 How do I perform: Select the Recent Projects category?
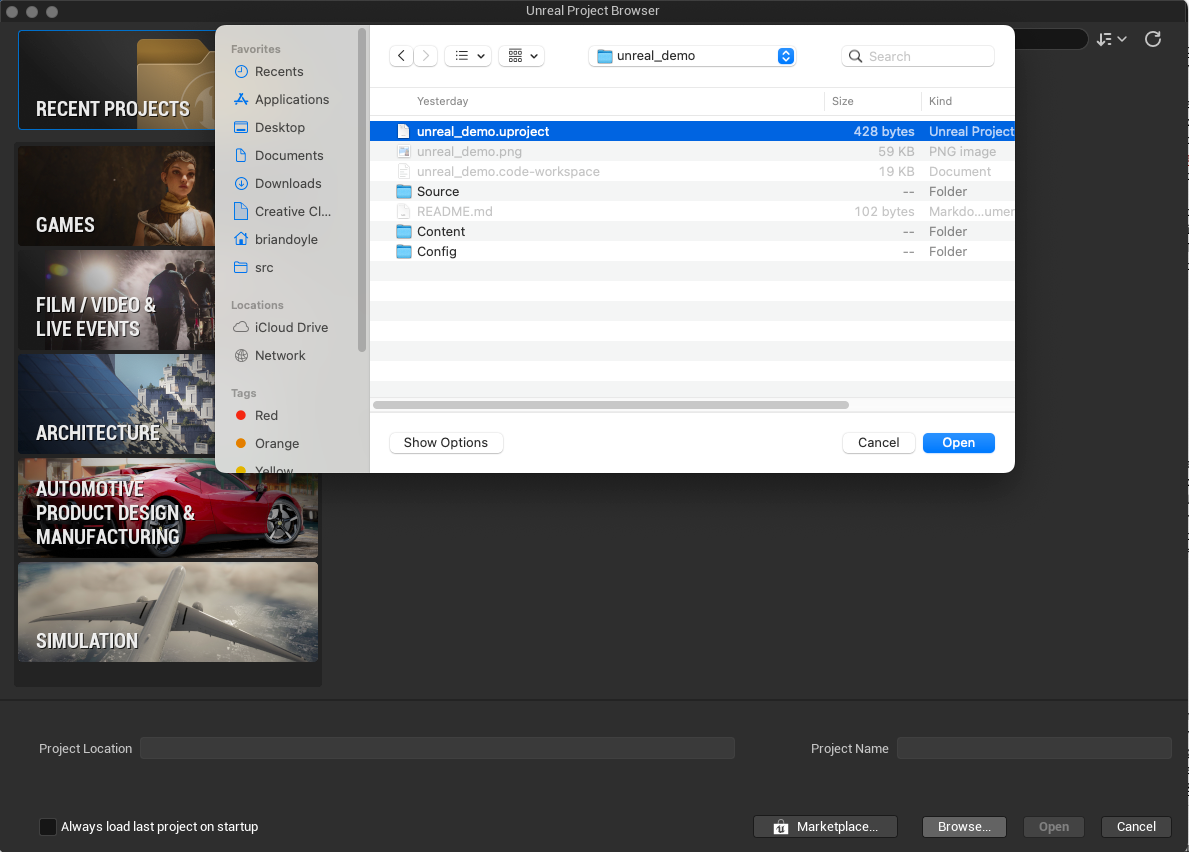[117, 80]
